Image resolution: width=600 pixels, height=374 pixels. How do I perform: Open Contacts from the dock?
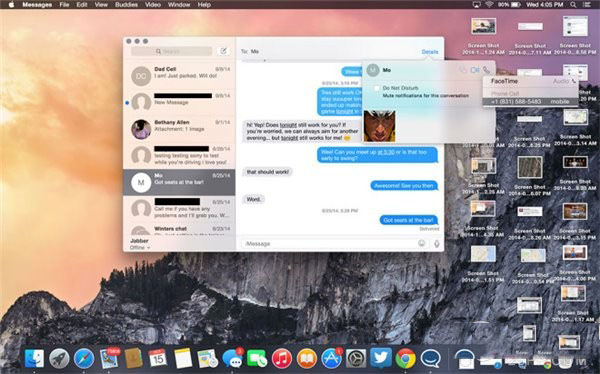tap(133, 358)
